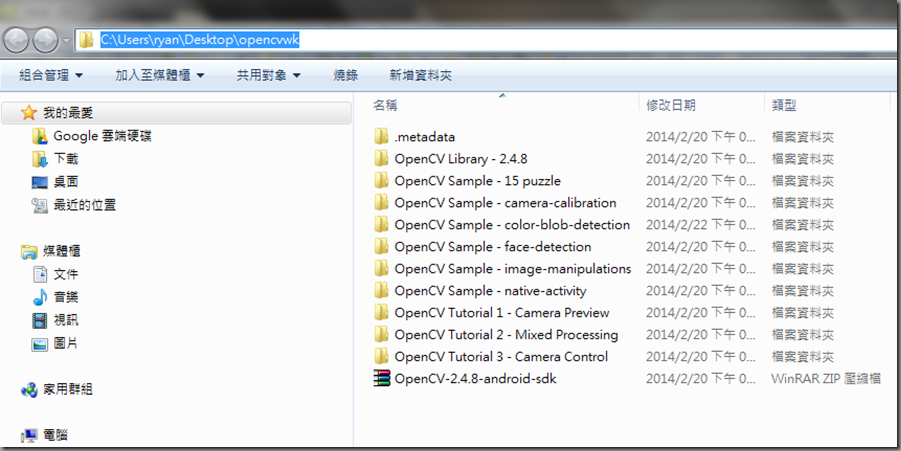Select the .metadata folder

[x=425, y=137]
